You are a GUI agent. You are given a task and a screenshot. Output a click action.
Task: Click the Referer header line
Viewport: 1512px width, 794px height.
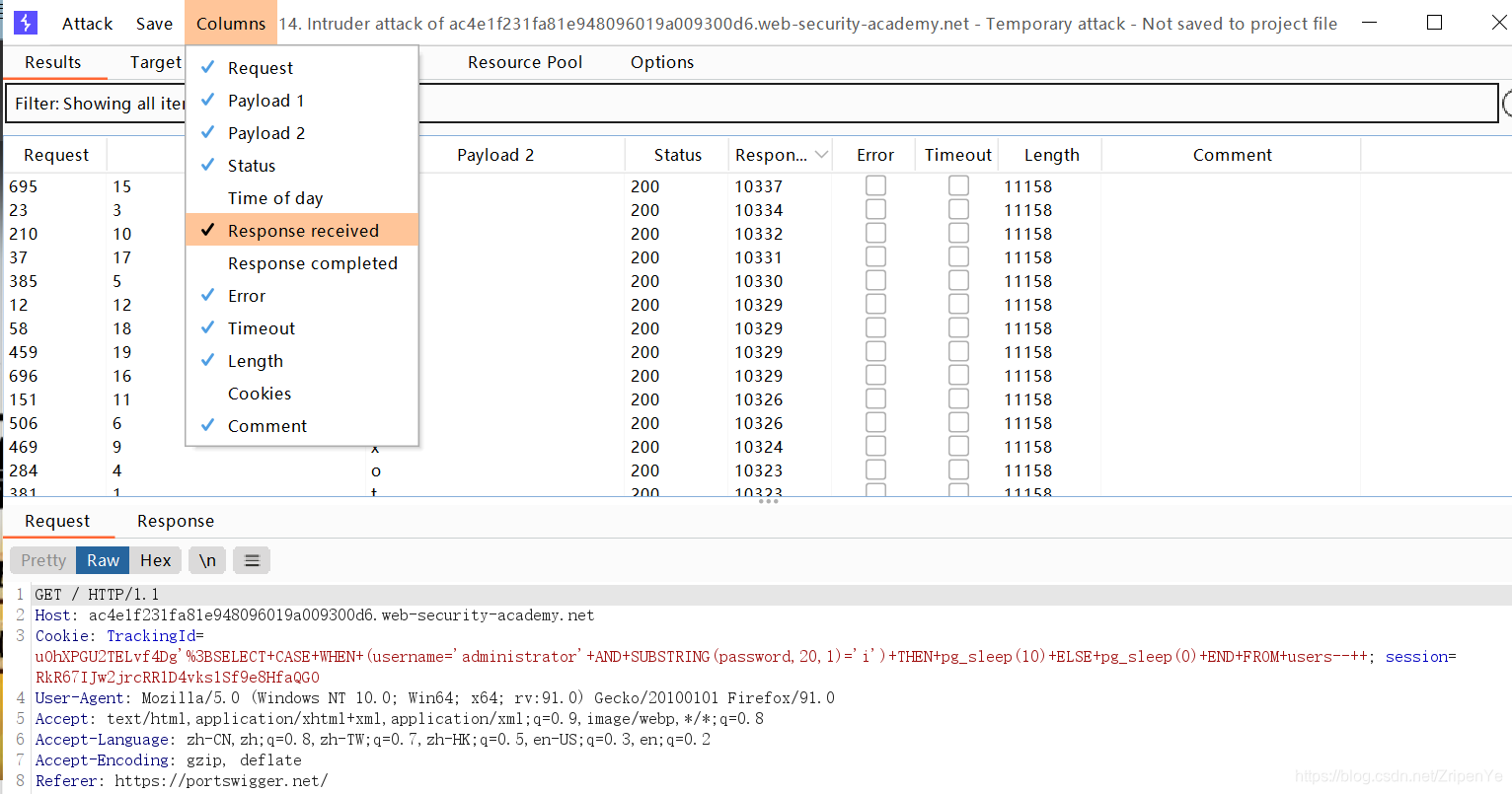(182, 781)
